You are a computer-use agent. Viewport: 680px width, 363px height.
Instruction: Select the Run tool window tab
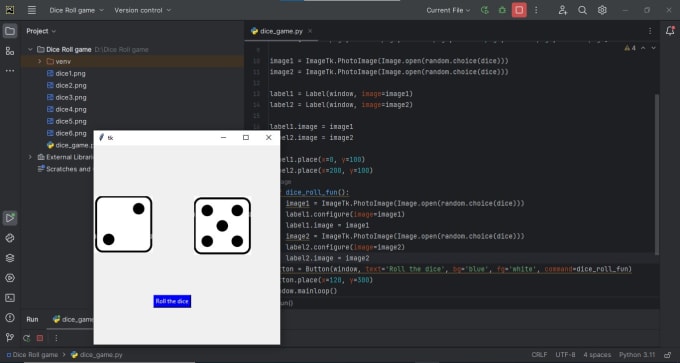(33, 319)
